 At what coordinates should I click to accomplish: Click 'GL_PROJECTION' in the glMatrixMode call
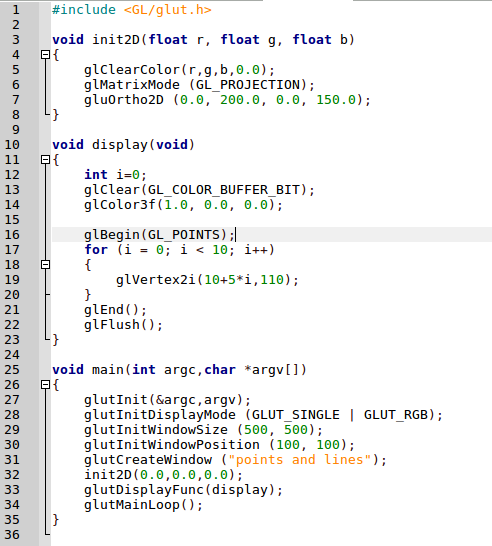click(248, 85)
